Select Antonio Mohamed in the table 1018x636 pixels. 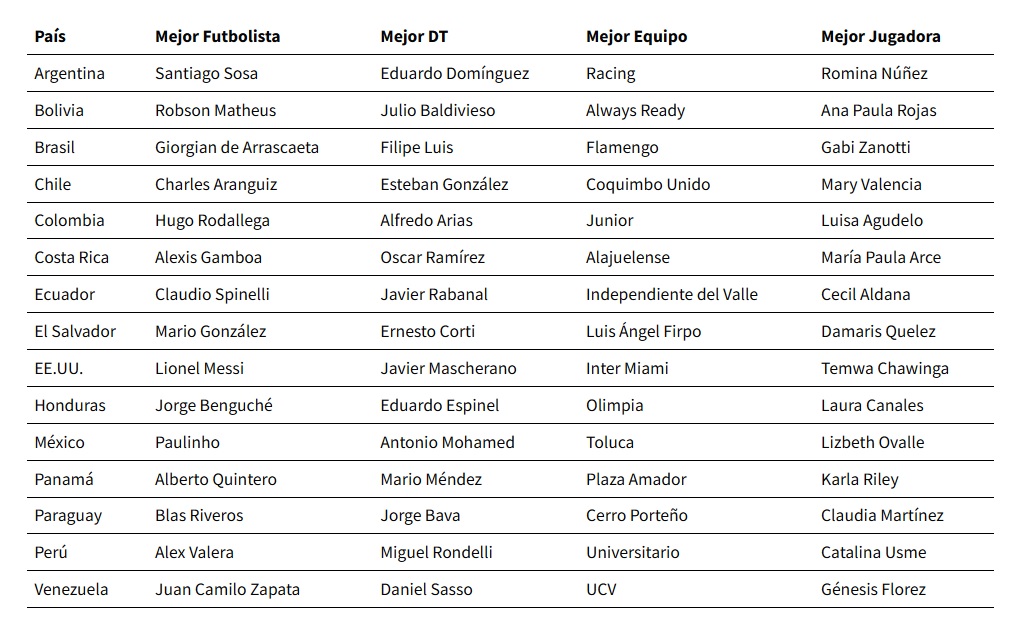(447, 442)
